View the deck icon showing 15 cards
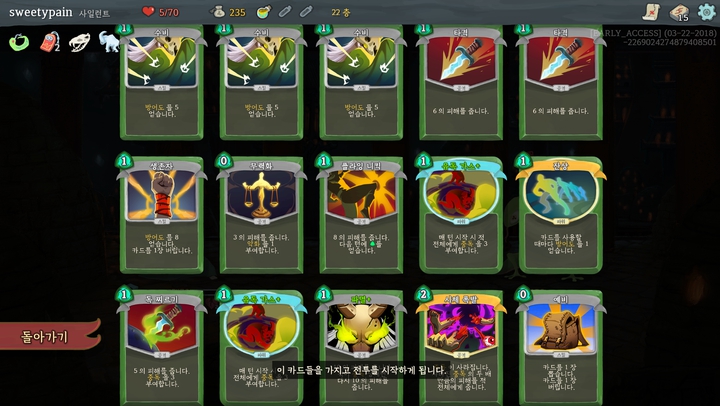720x406 pixels. pyautogui.click(x=679, y=12)
